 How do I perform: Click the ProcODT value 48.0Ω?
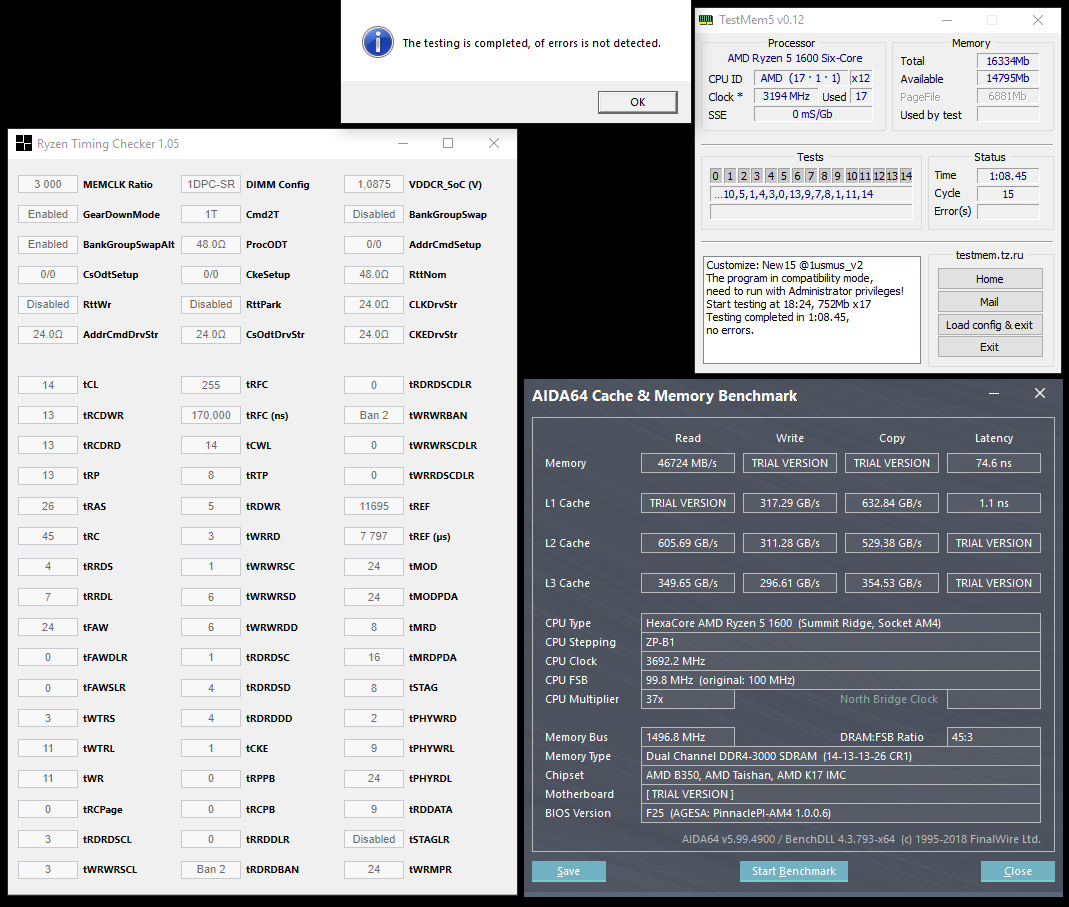point(211,244)
